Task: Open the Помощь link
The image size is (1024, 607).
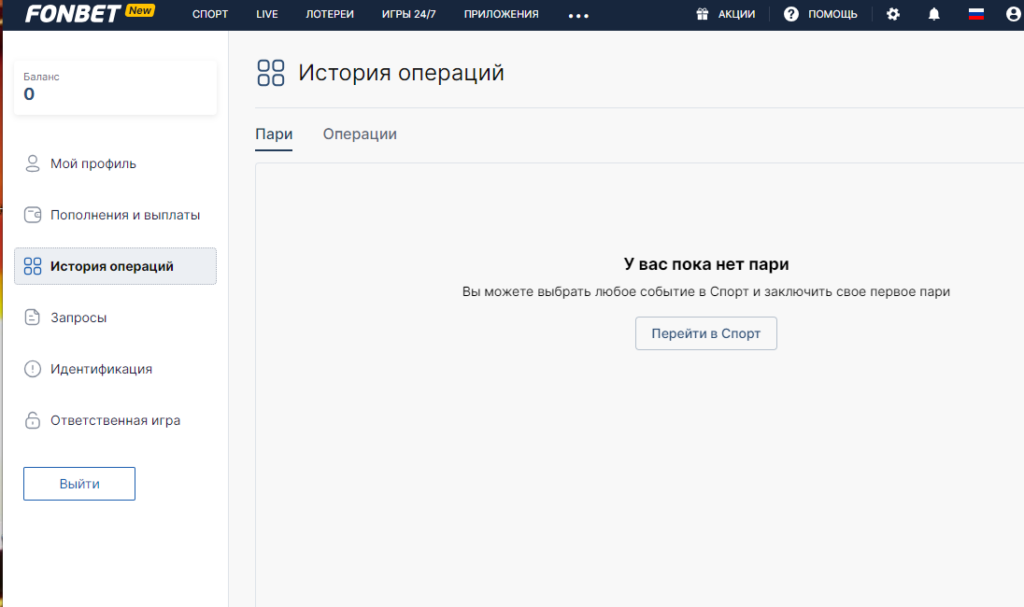Action: point(833,14)
